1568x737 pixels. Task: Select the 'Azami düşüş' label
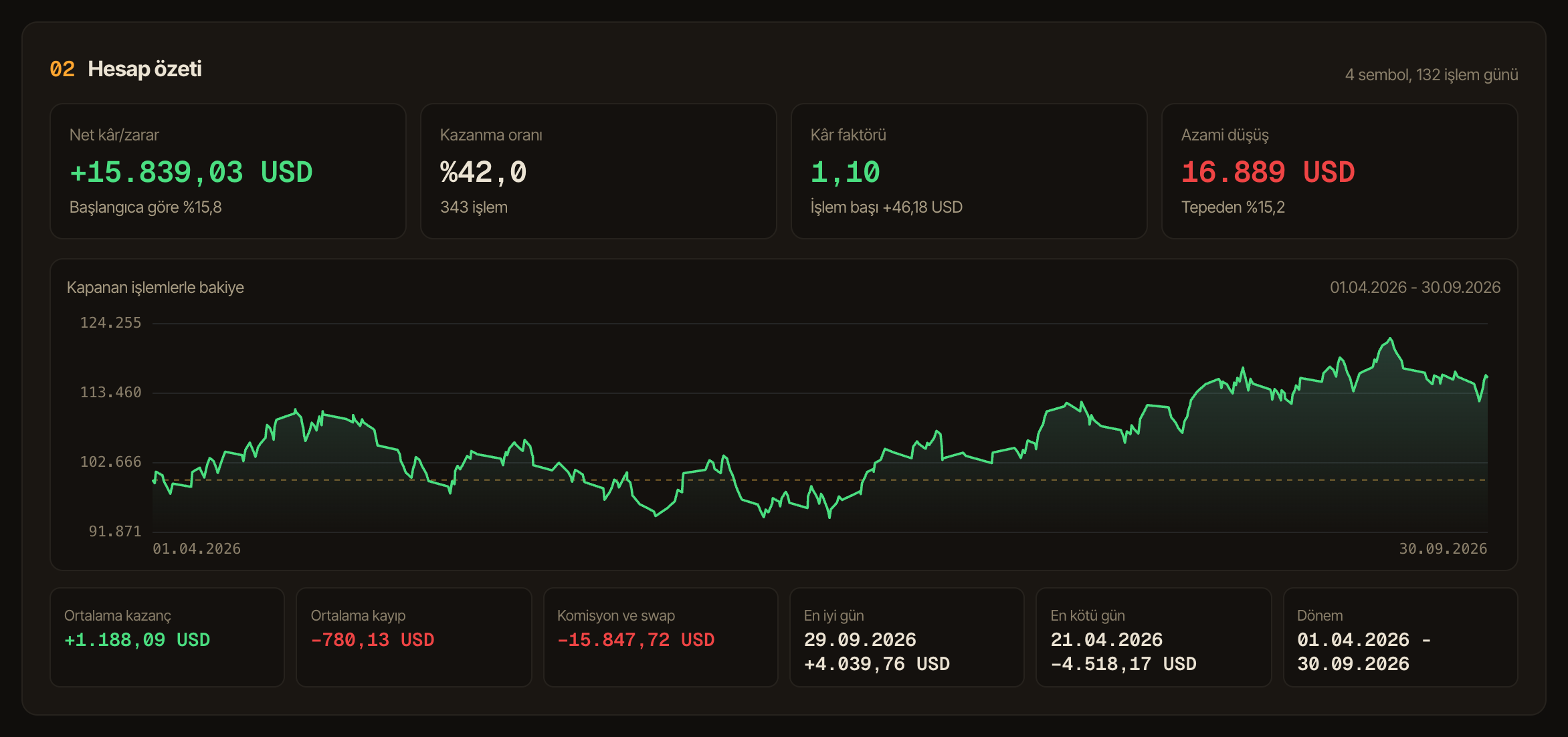point(1225,135)
